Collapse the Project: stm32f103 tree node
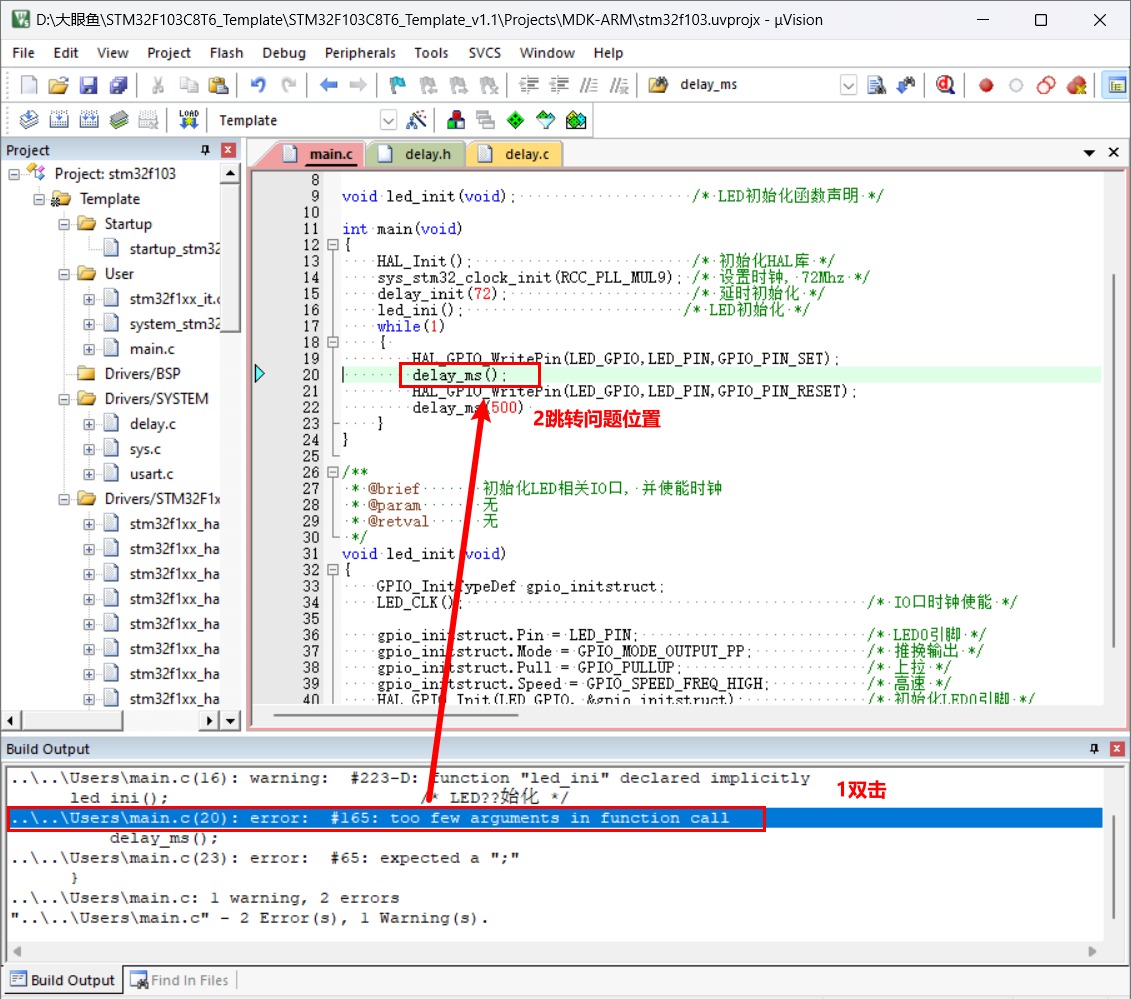1131x999 pixels. pos(14,174)
